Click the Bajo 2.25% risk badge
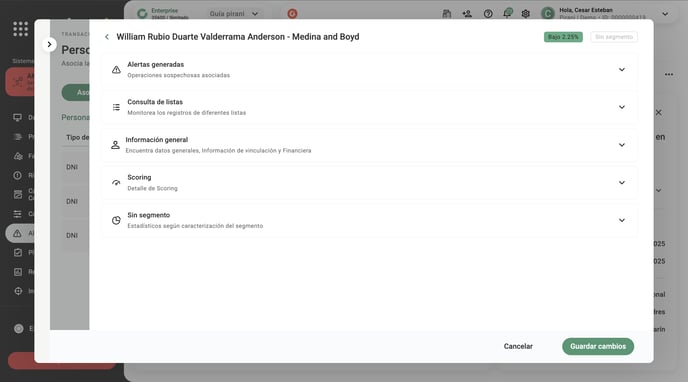Image resolution: width=688 pixels, height=382 pixels. [x=563, y=37]
